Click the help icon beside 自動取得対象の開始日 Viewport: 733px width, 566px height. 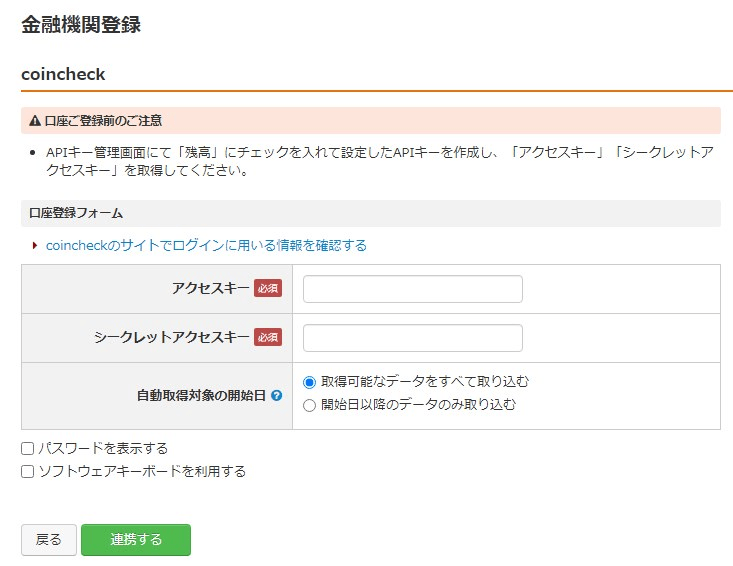point(276,395)
